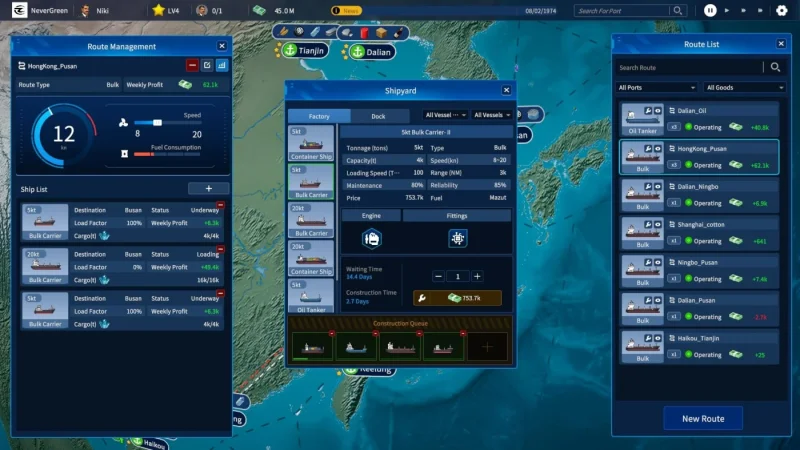The height and width of the screenshot is (450, 800).
Task: Toggle eye visibility for Dalian_Ningbo route
Action: click(659, 186)
